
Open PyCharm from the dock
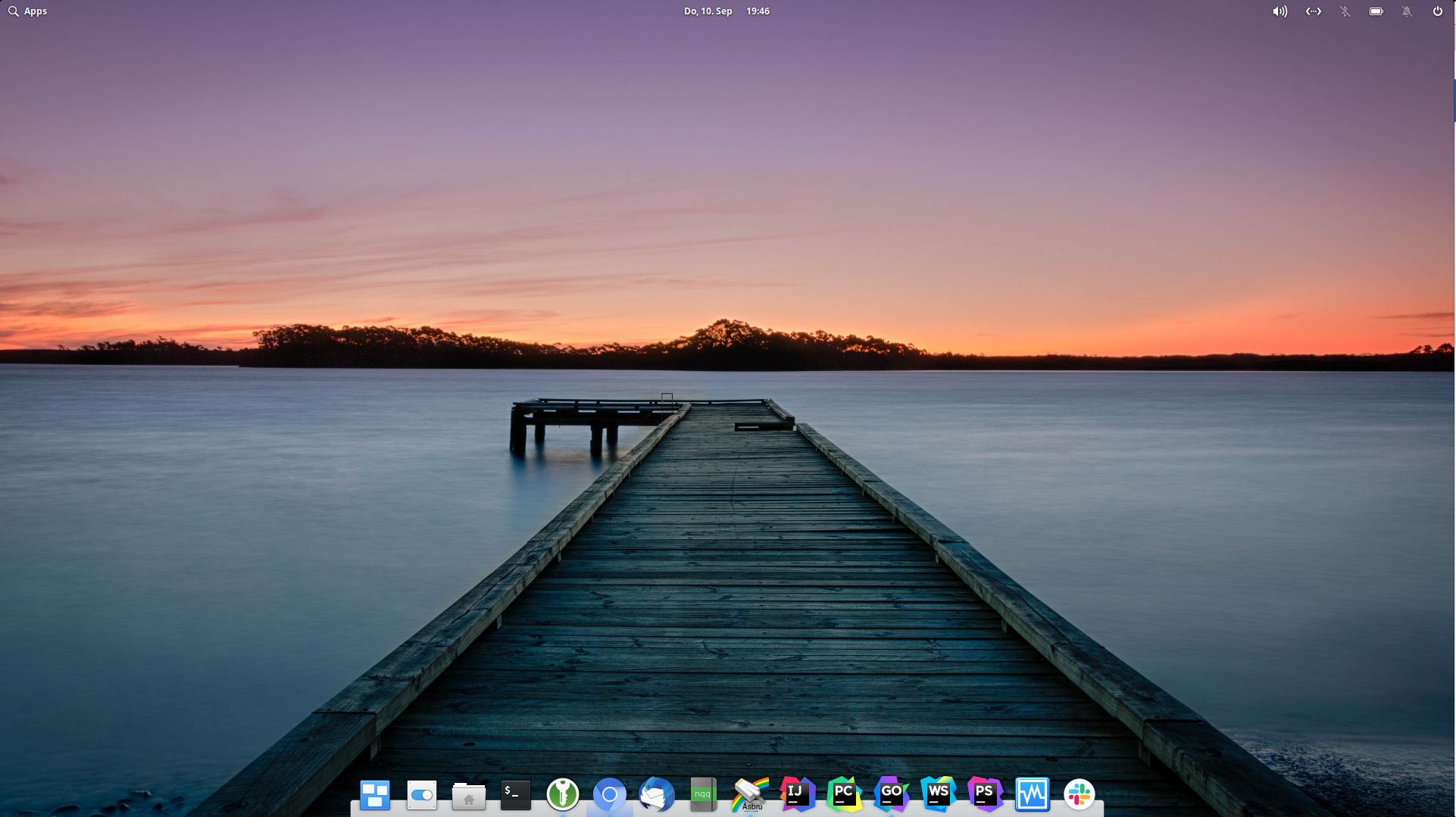[x=844, y=794]
